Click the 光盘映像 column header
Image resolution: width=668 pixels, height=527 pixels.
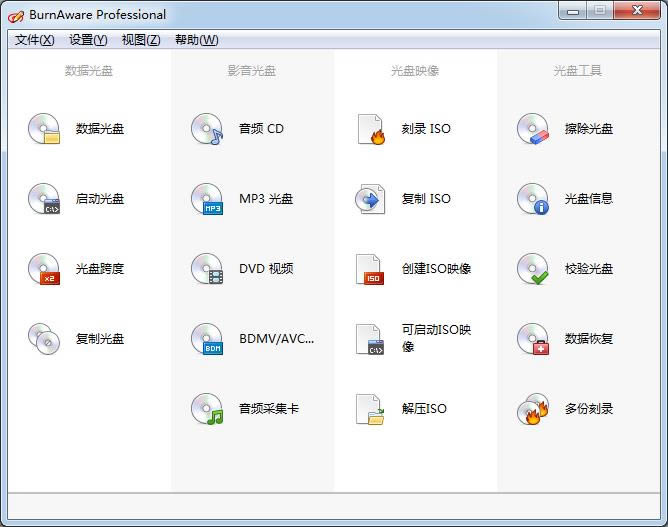pos(415,71)
